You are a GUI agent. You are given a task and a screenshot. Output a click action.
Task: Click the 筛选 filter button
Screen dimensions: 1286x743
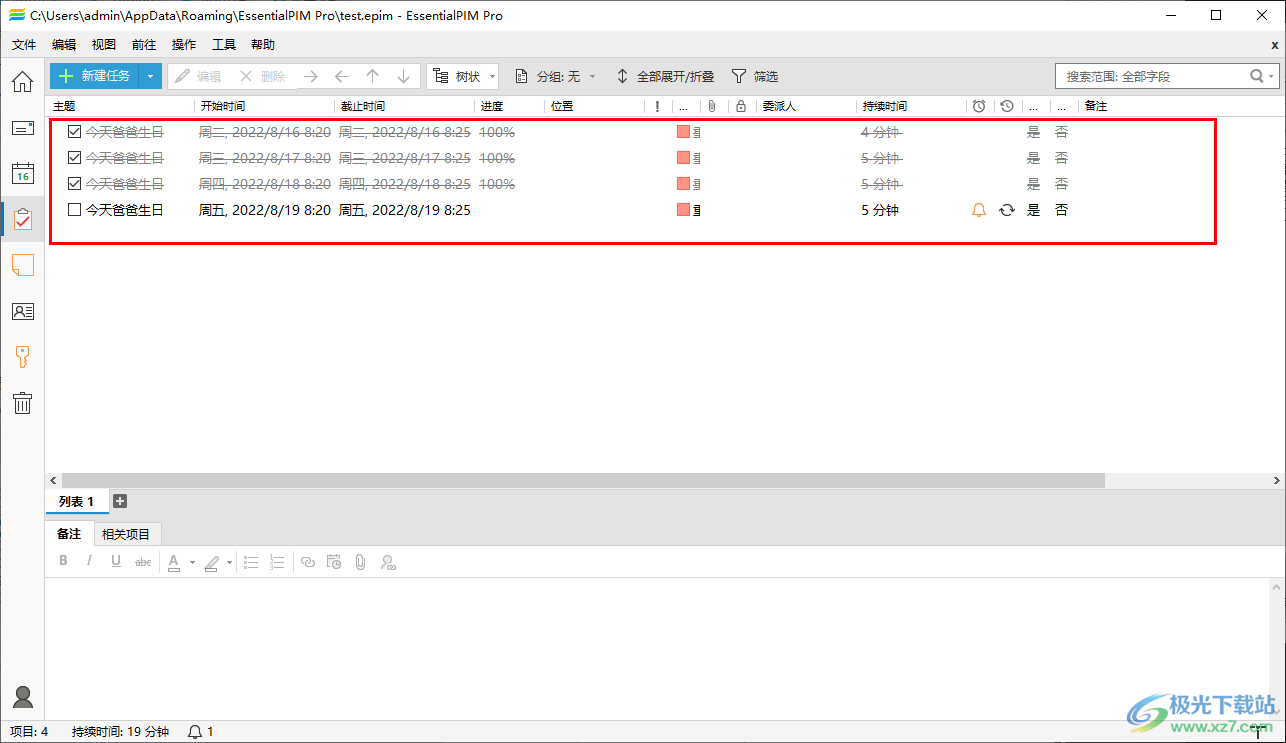(x=755, y=76)
